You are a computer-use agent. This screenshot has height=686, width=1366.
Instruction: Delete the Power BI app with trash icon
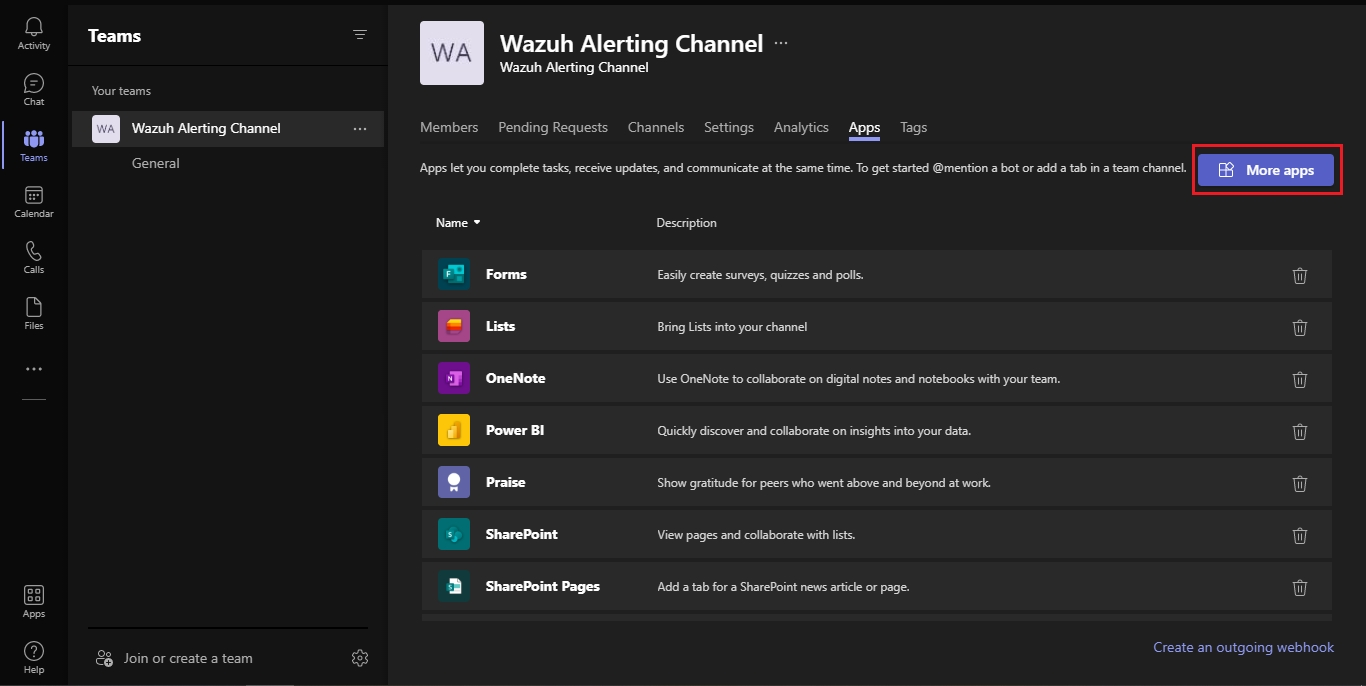(1300, 432)
